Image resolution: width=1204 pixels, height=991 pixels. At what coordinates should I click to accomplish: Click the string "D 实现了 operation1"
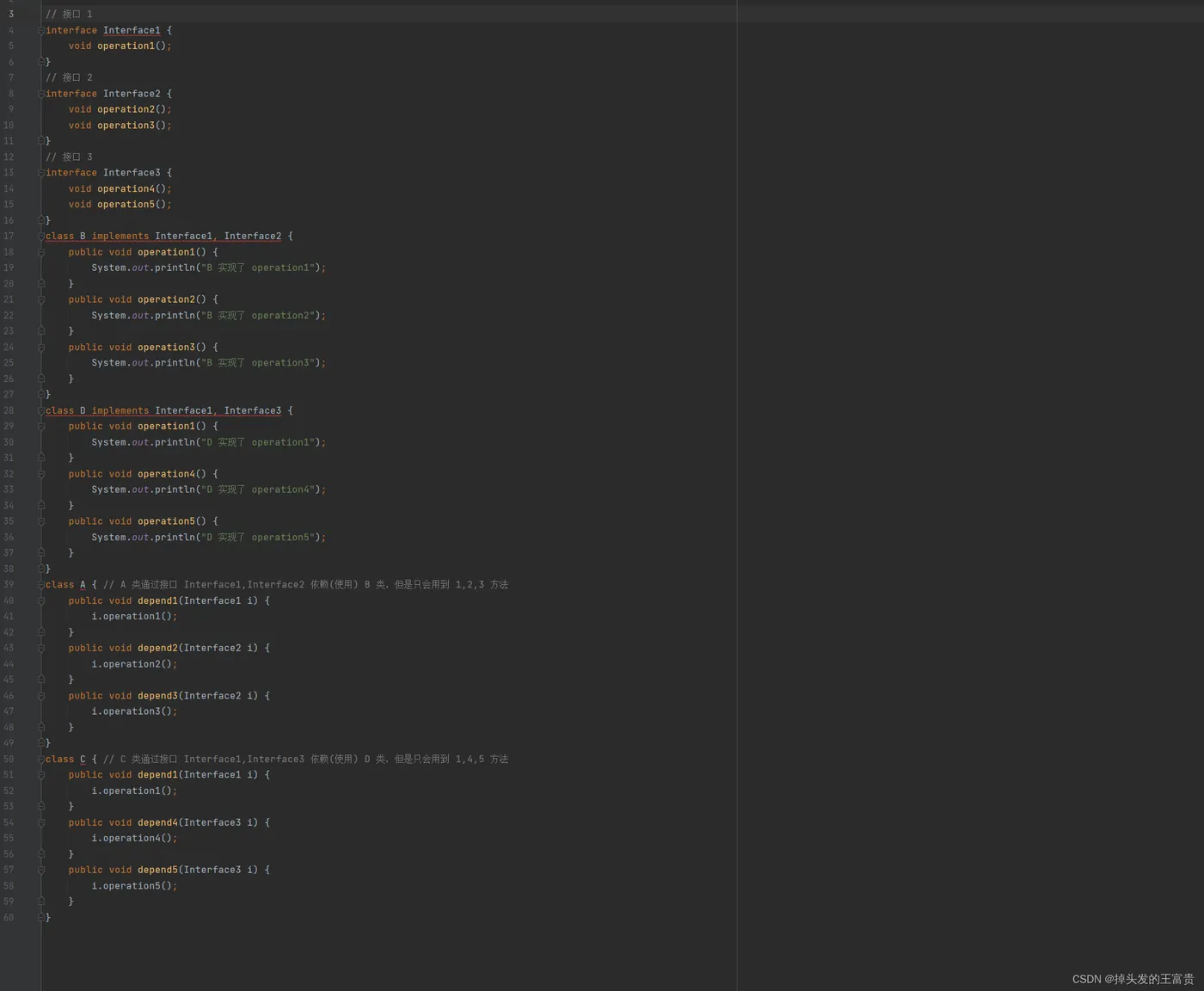pos(261,442)
